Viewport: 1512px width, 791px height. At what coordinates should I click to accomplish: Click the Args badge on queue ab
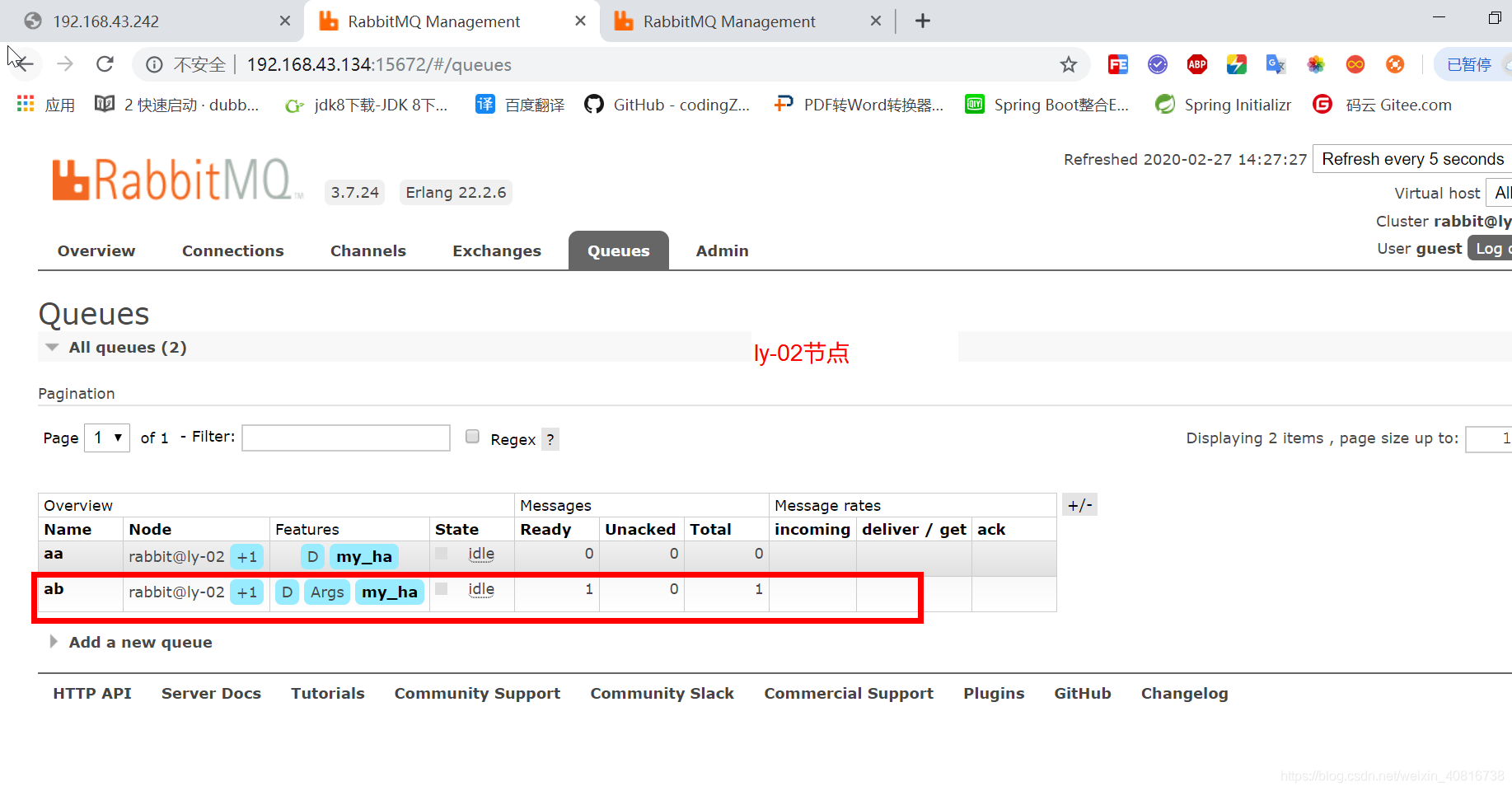click(x=327, y=592)
